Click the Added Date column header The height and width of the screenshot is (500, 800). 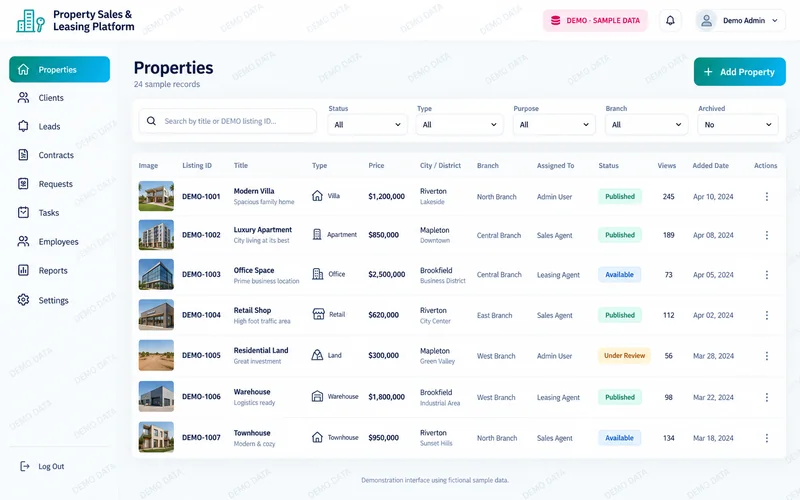[710, 165]
